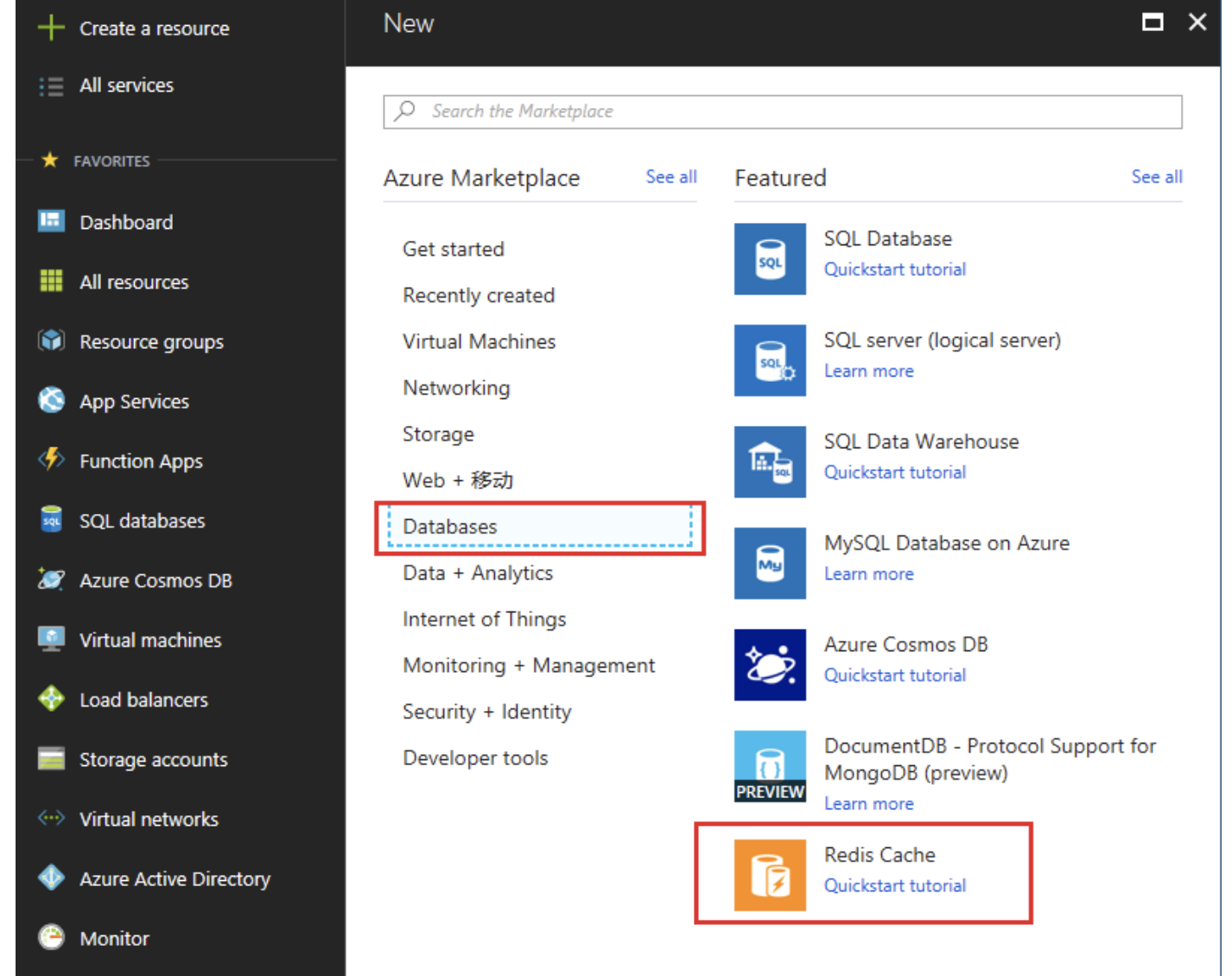The image size is (1232, 976).
Task: Click the Azure Cosmos DB planet icon
Action: [769, 664]
